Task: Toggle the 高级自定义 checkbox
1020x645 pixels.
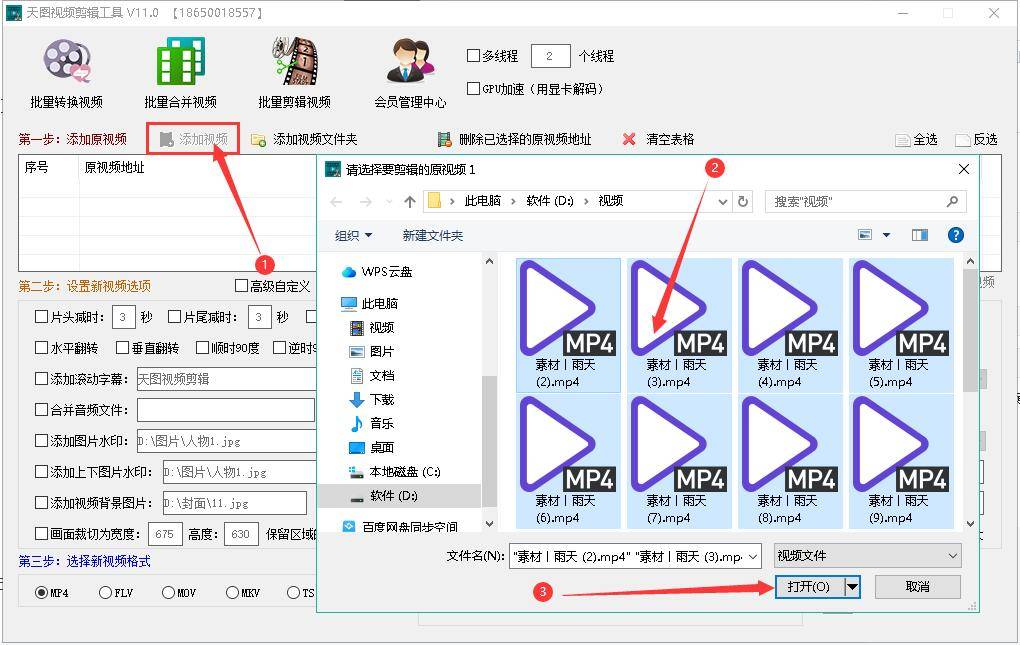Action: click(241, 286)
